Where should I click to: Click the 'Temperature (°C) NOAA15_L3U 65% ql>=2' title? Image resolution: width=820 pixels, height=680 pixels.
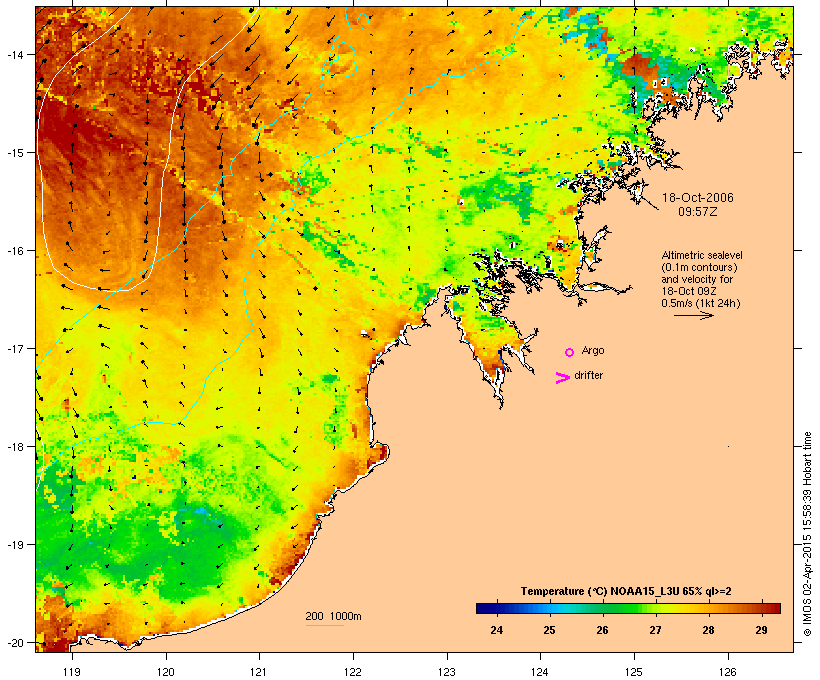point(626,591)
